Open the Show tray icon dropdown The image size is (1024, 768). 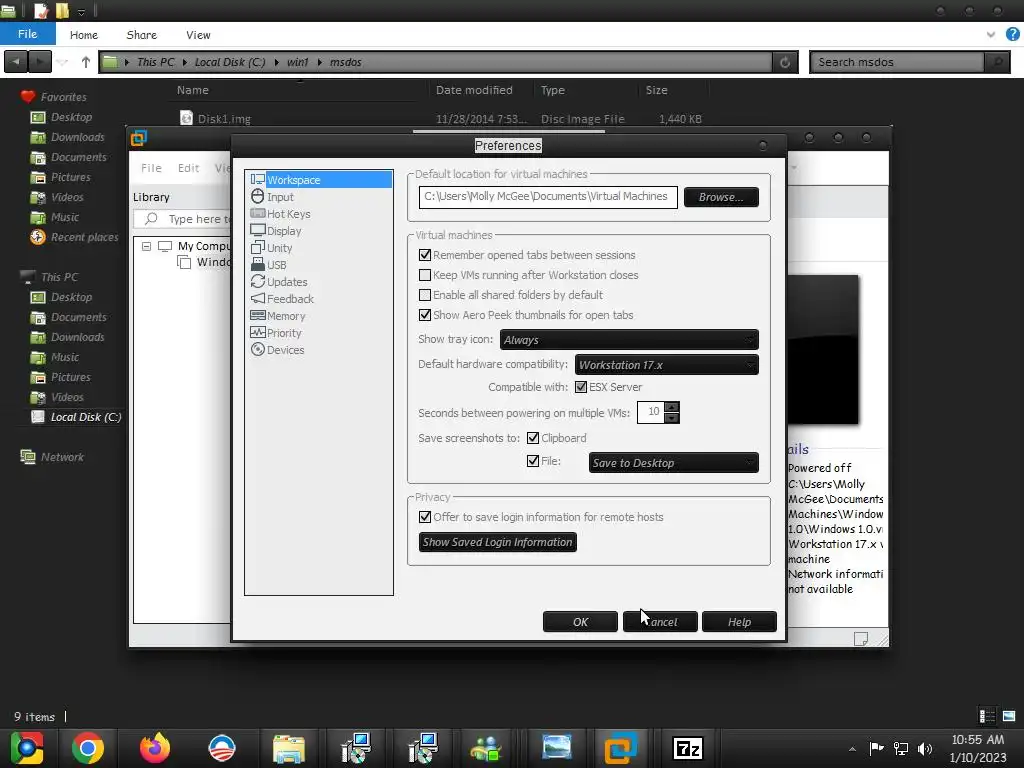[x=629, y=340]
